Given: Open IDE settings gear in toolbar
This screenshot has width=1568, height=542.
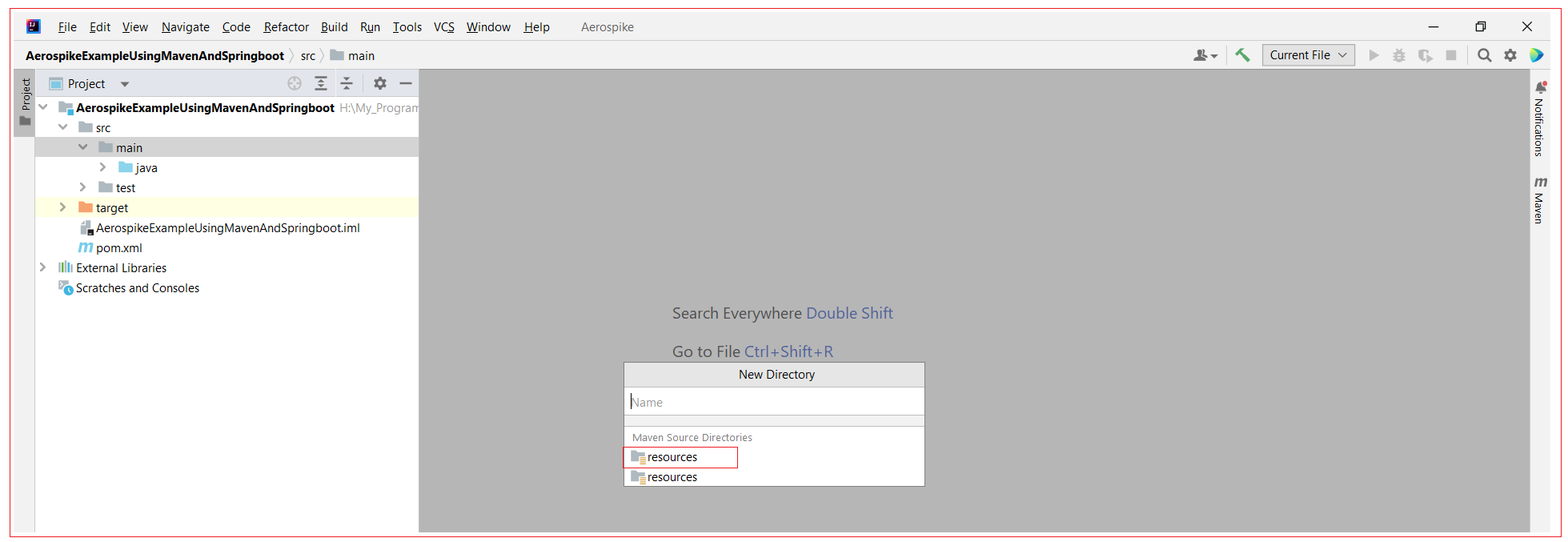Looking at the screenshot, I should click(1510, 55).
